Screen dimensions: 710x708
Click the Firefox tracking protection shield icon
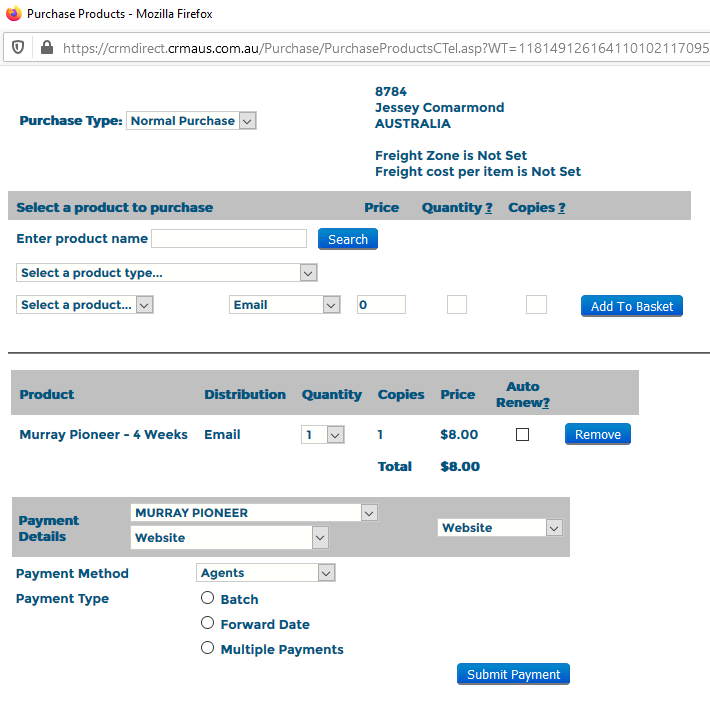pyautogui.click(x=18, y=47)
